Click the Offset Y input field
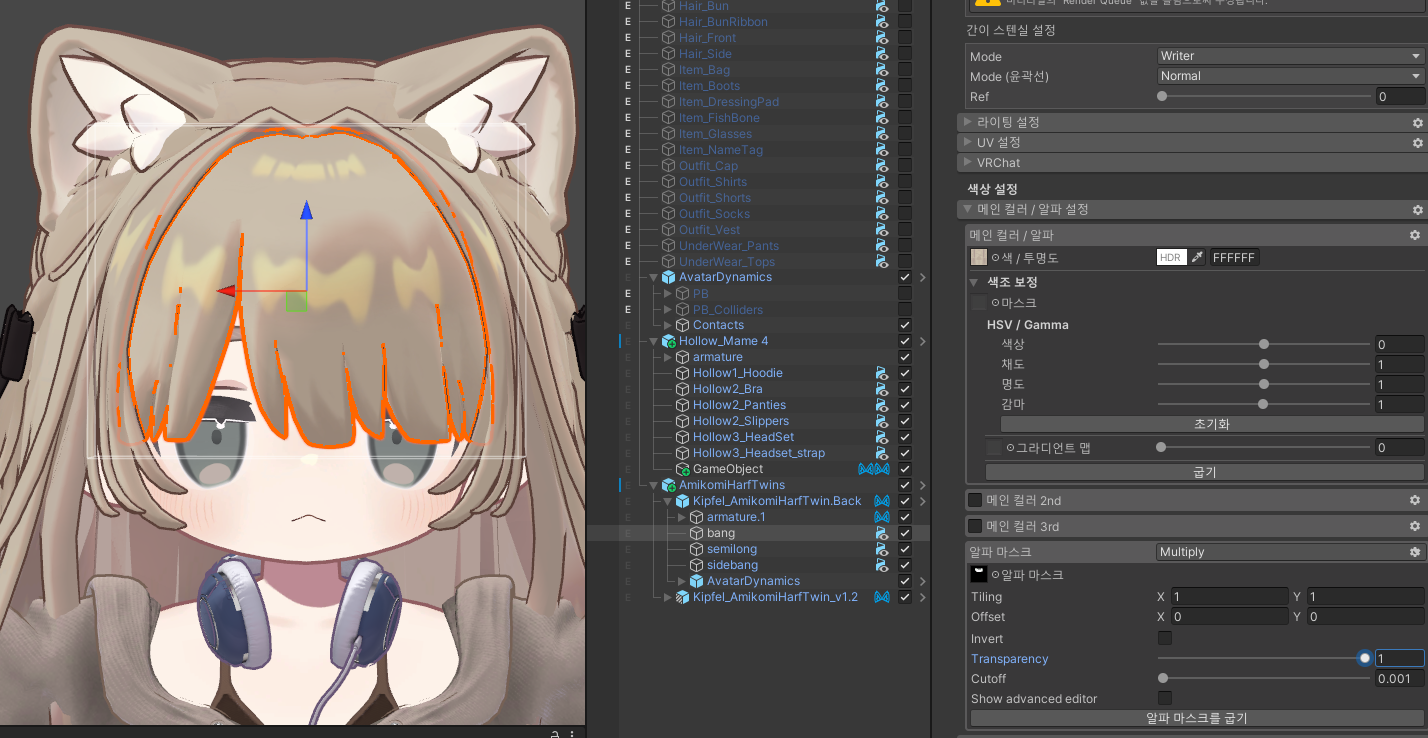Viewport: 1428px width, 738px height. pos(1366,617)
